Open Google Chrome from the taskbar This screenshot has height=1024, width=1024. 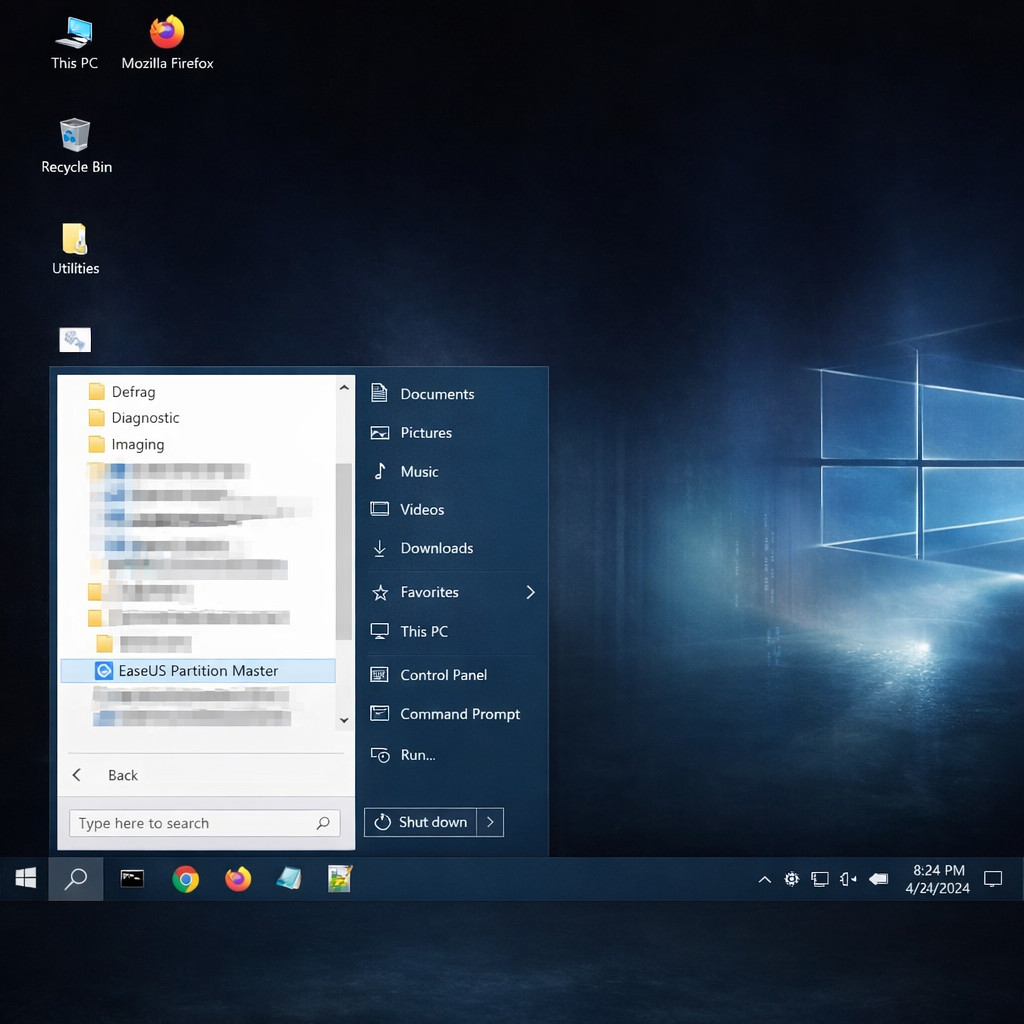pyautogui.click(x=185, y=879)
